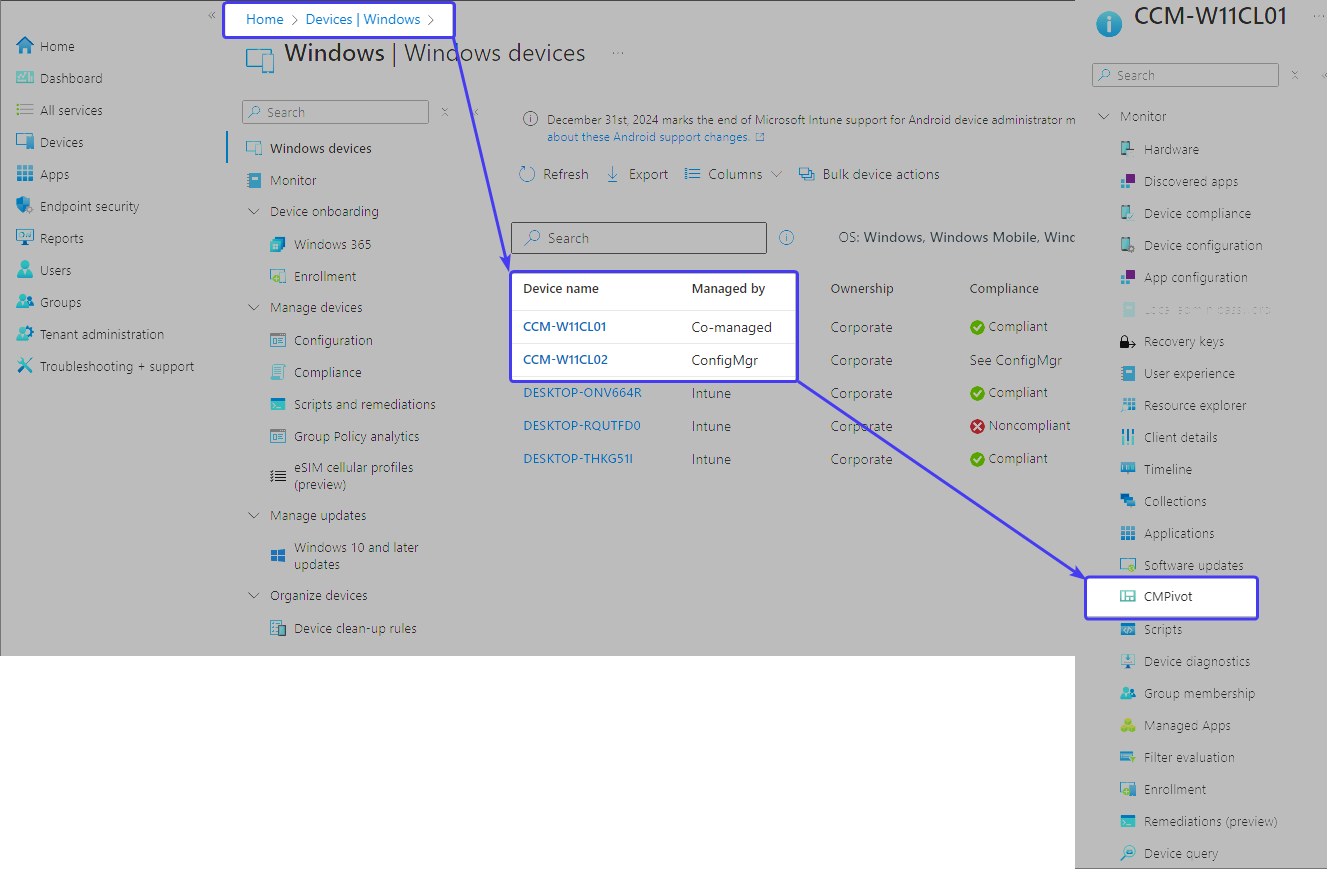This screenshot has height=869, width=1327.
Task: Click Home breadcrumb link
Action: pyautogui.click(x=265, y=19)
